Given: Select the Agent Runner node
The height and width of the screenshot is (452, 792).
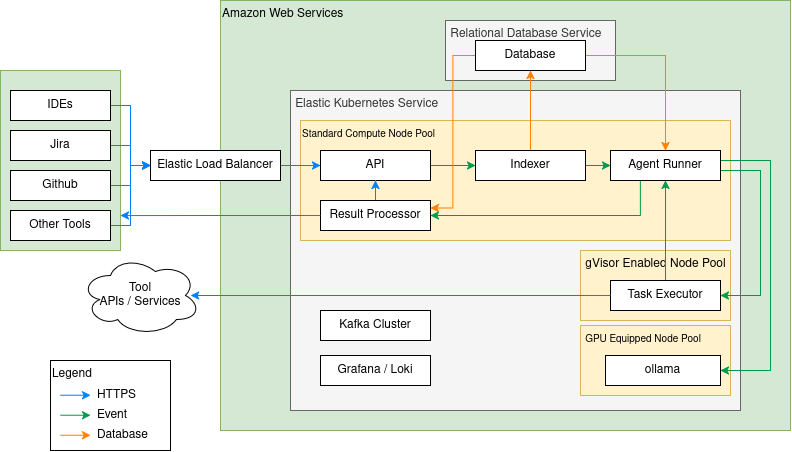Looking at the screenshot, I should pos(665,165).
